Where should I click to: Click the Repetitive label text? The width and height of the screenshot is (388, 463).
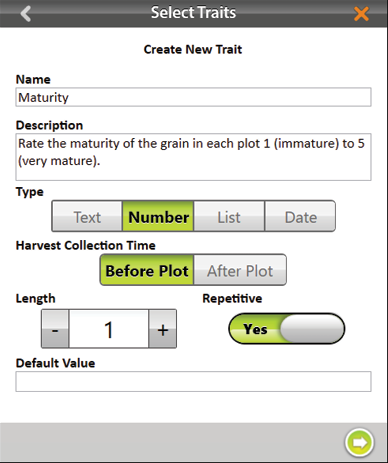coord(232,298)
